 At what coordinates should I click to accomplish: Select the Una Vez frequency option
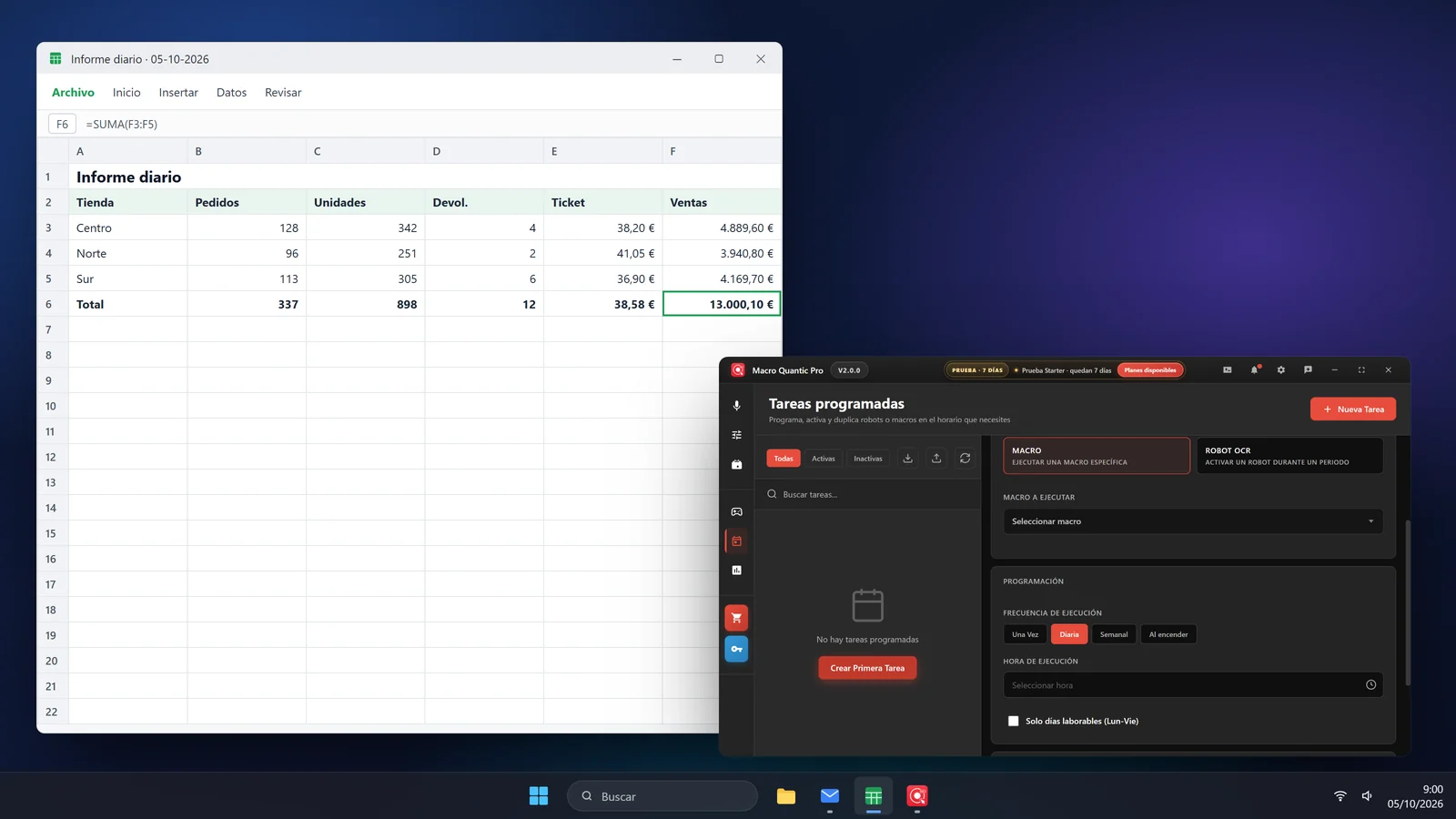pos(1025,634)
